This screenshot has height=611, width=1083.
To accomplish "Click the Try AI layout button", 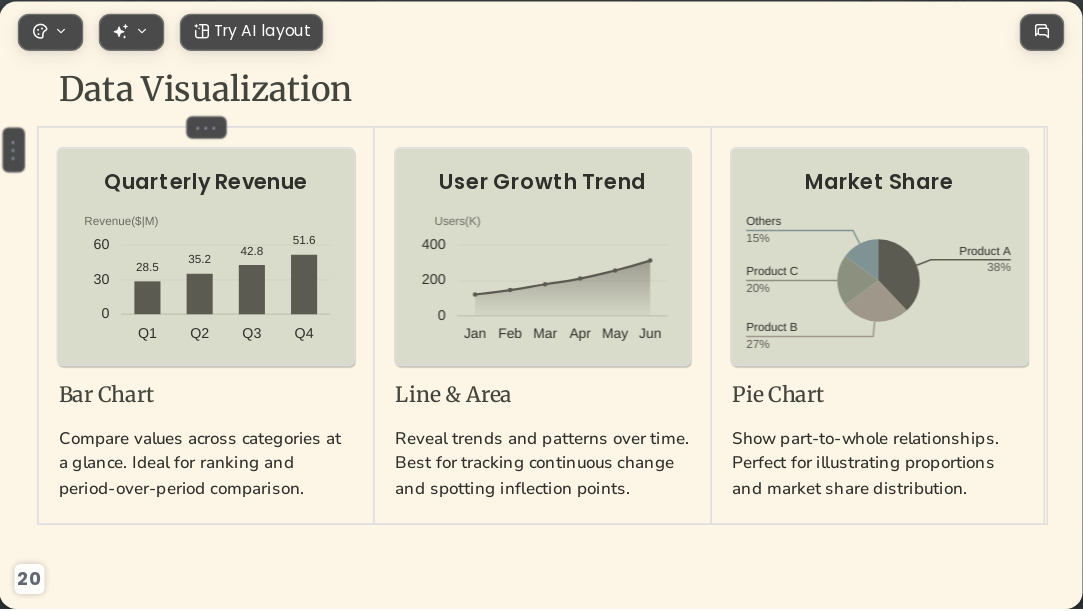I will [x=251, y=32].
